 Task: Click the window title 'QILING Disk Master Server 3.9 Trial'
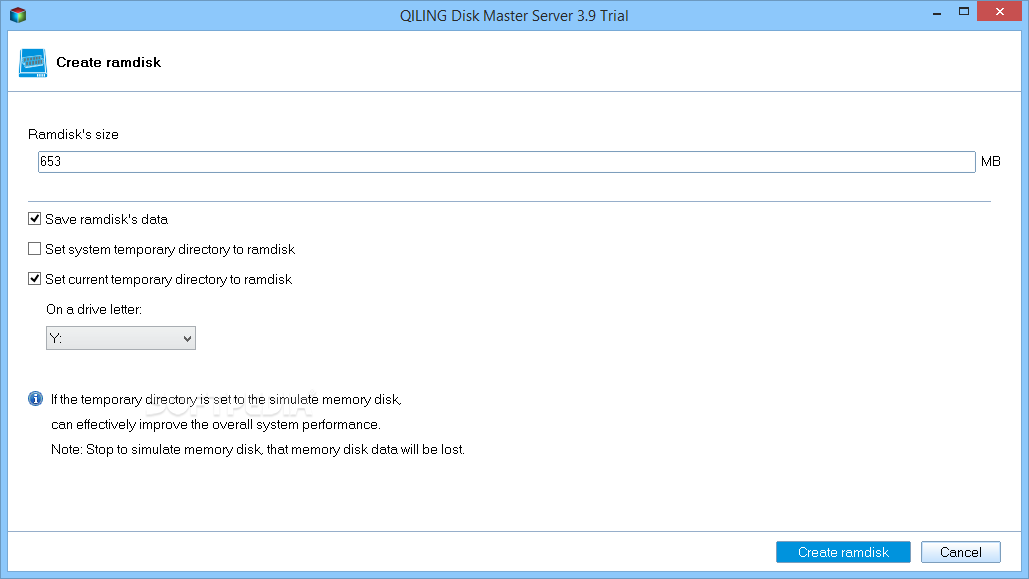pyautogui.click(x=514, y=16)
